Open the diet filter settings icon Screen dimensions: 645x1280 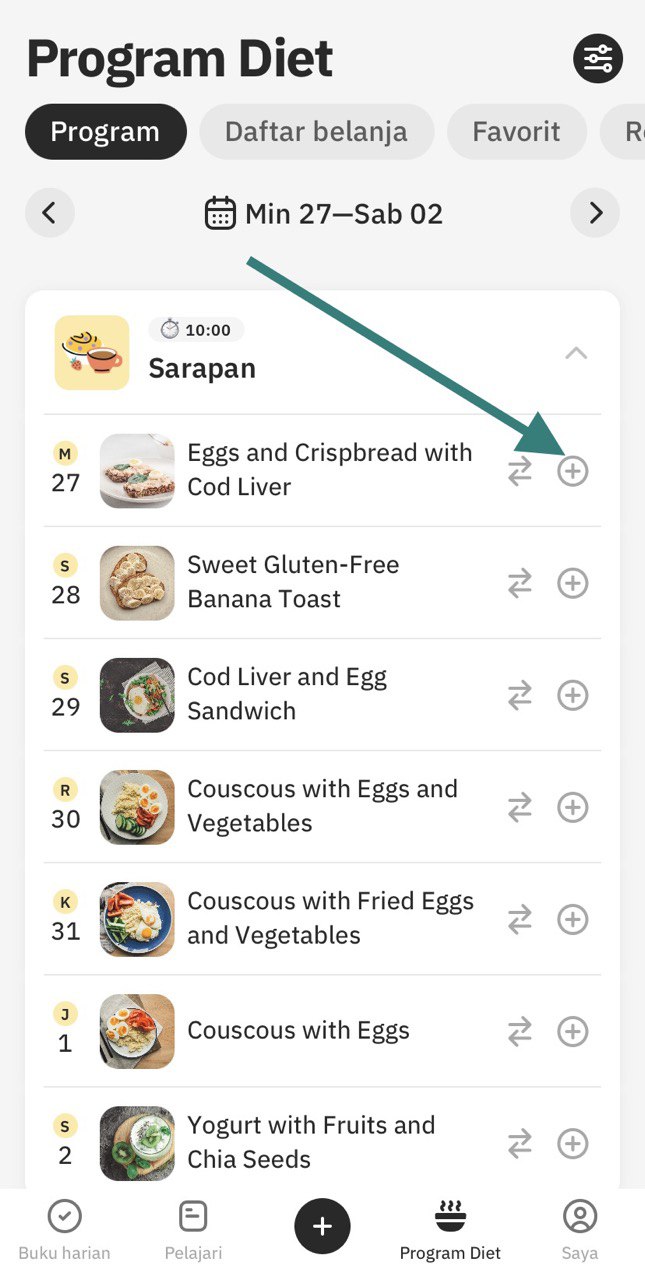click(597, 59)
